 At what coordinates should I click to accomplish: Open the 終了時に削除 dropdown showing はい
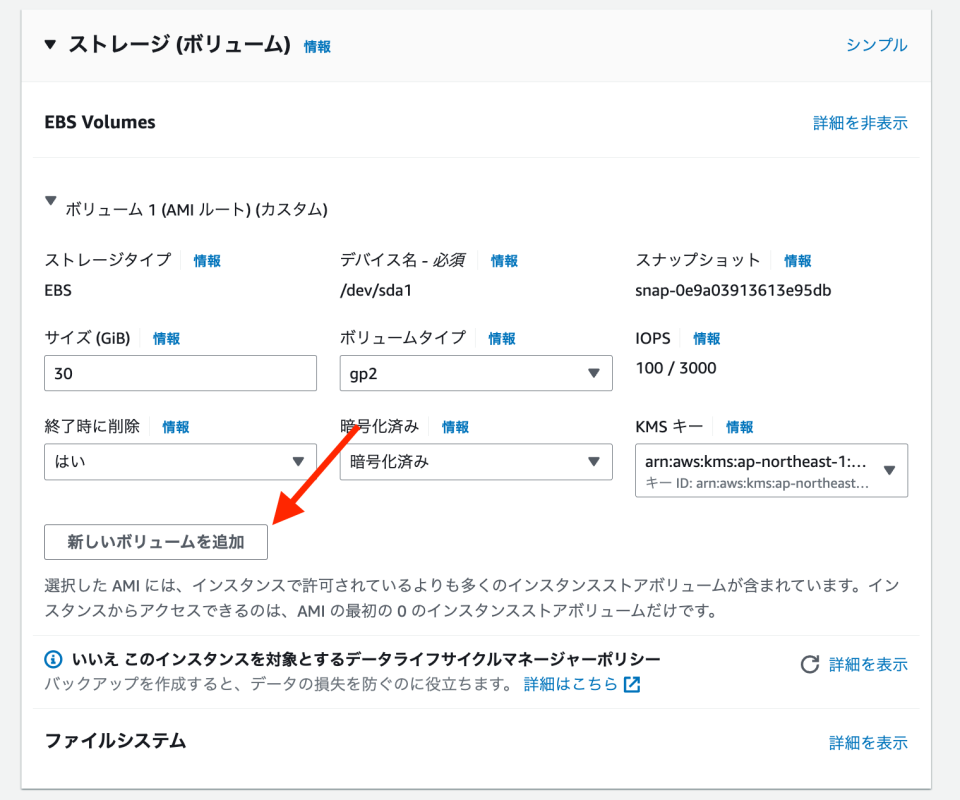[x=180, y=462]
